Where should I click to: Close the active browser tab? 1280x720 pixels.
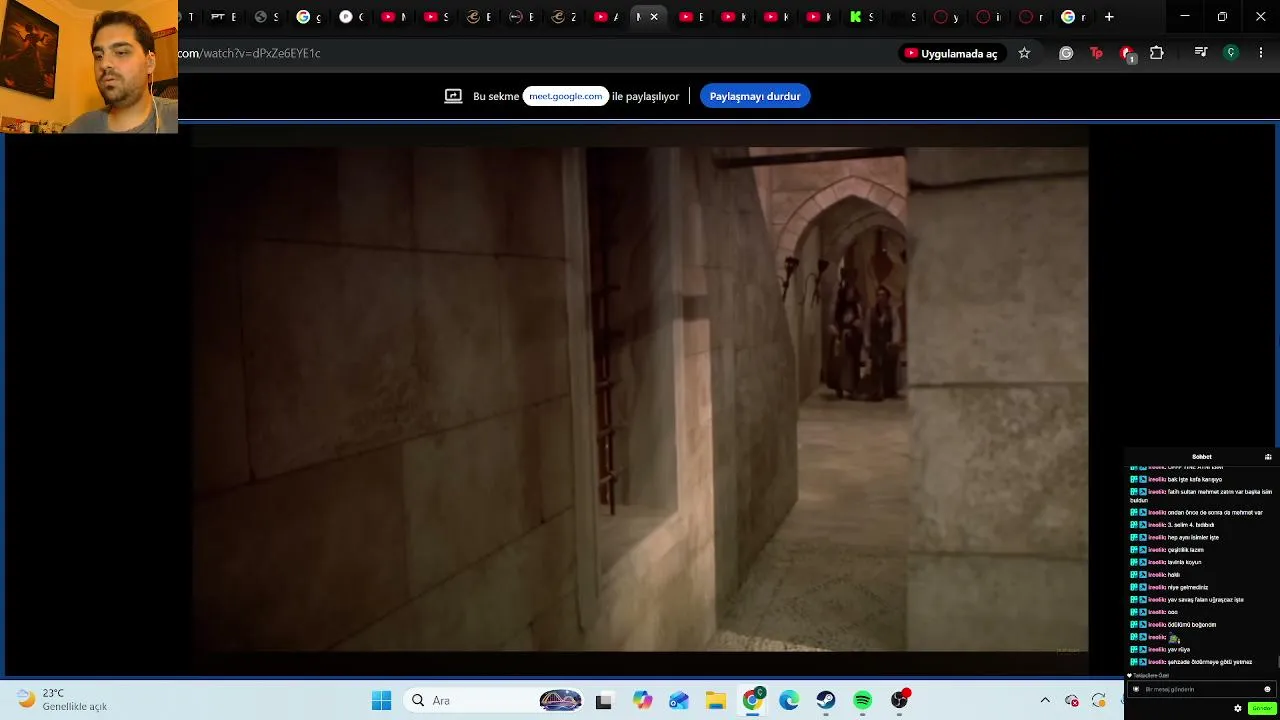[x=654, y=17]
